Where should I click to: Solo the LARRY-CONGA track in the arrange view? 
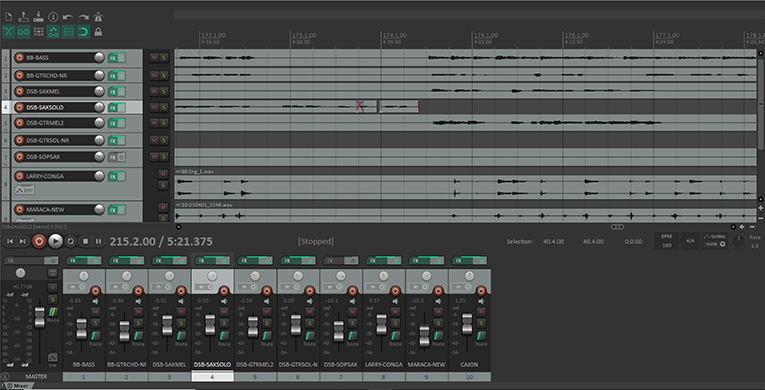coord(163,185)
